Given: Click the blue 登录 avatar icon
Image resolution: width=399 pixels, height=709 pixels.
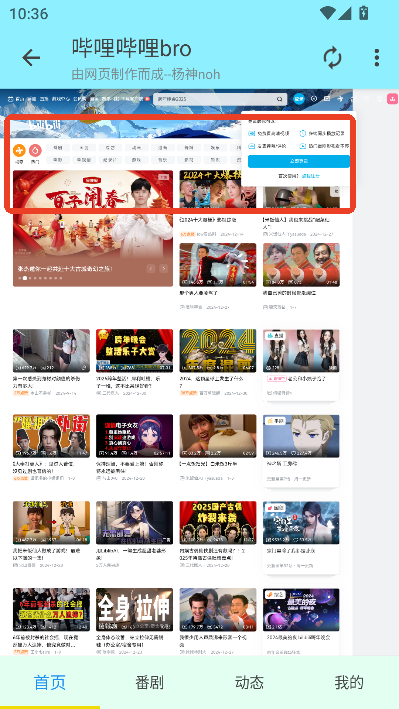Looking at the screenshot, I should click(299, 99).
